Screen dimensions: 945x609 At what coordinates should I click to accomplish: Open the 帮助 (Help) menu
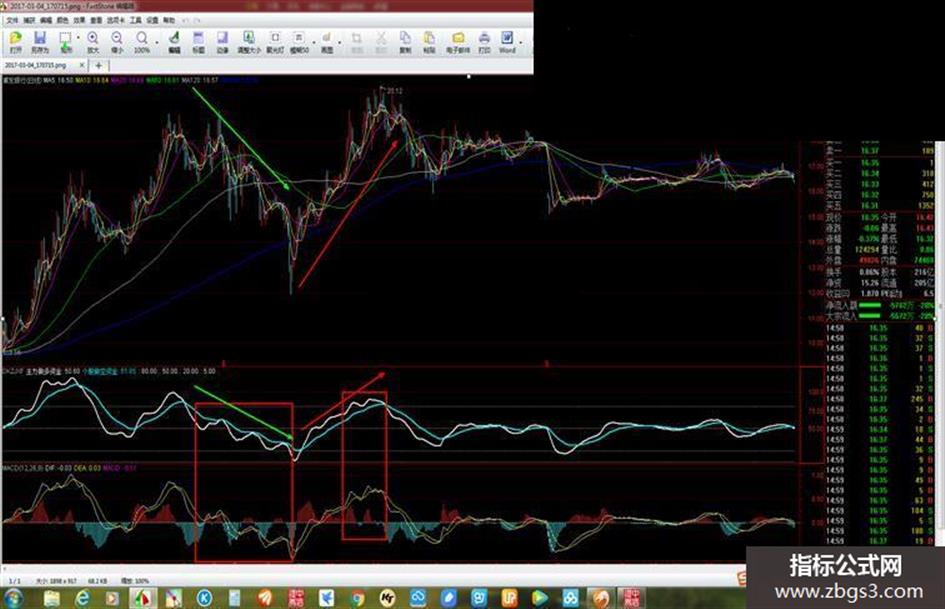pos(169,20)
